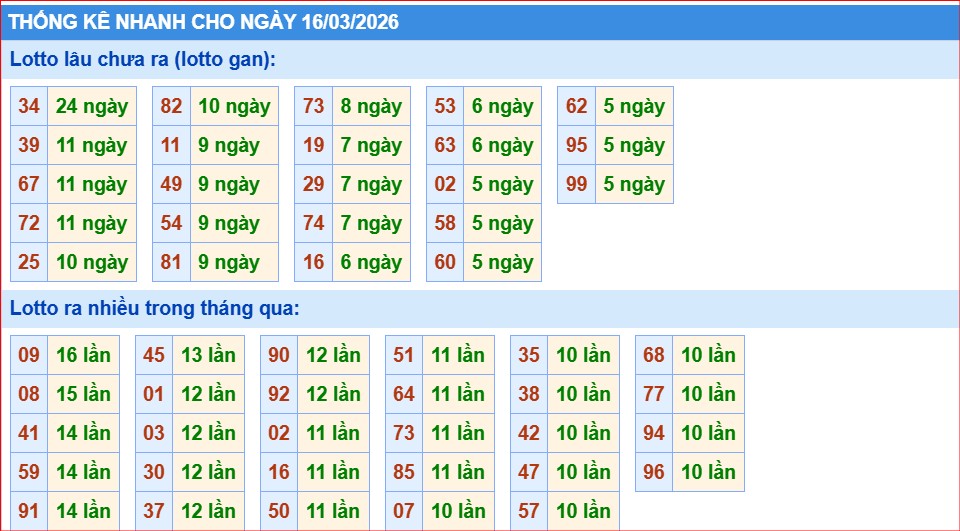Click the '16 lần' cell

83,355
